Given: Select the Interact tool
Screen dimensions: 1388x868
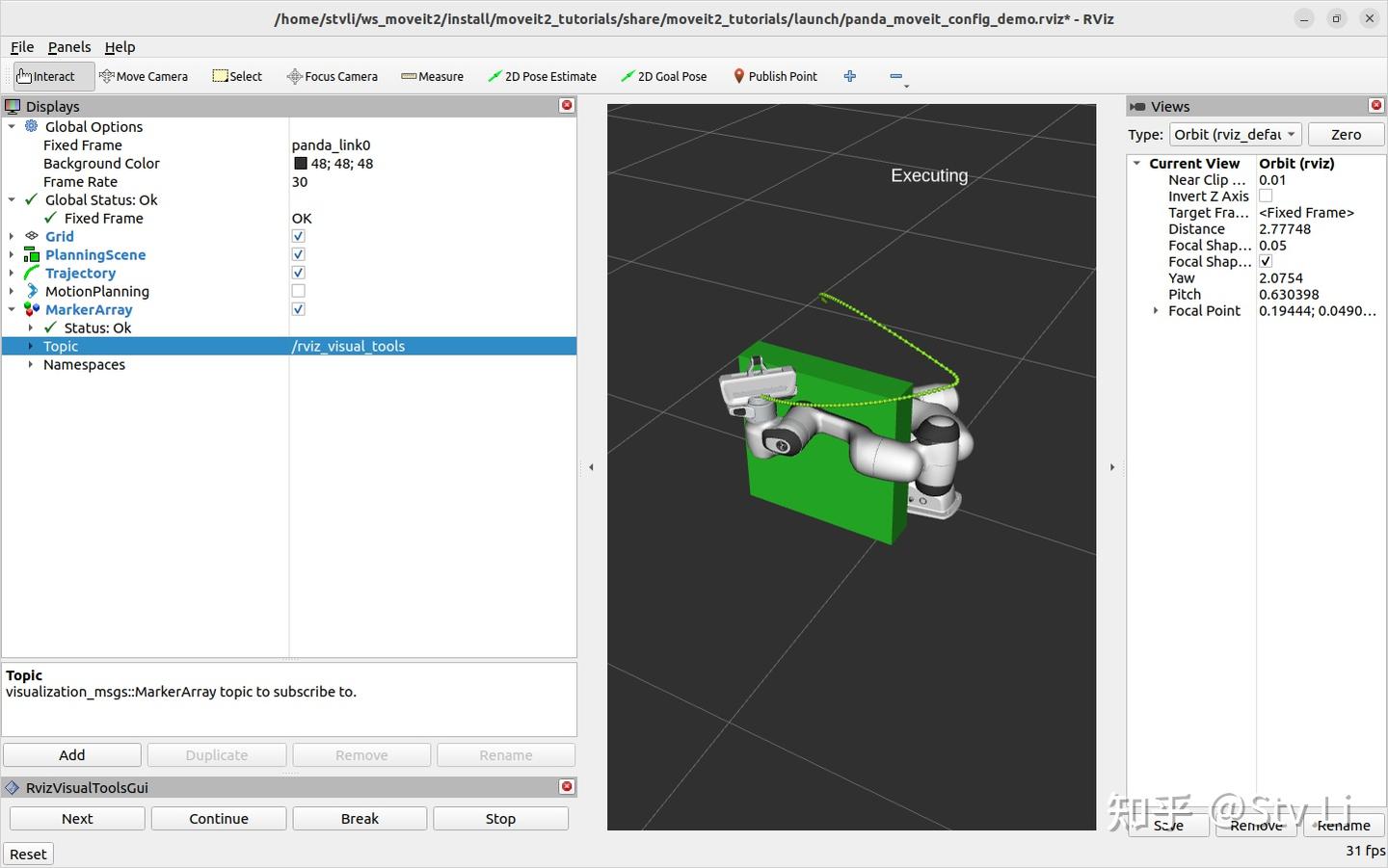Looking at the screenshot, I should 45,75.
